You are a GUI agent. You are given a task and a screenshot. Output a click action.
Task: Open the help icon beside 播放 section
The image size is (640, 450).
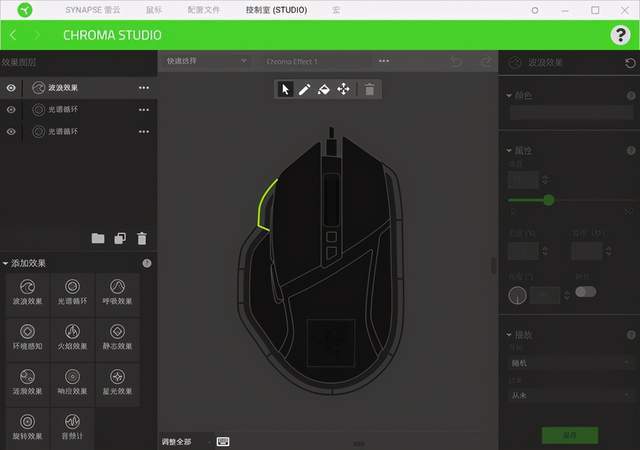pos(631,335)
